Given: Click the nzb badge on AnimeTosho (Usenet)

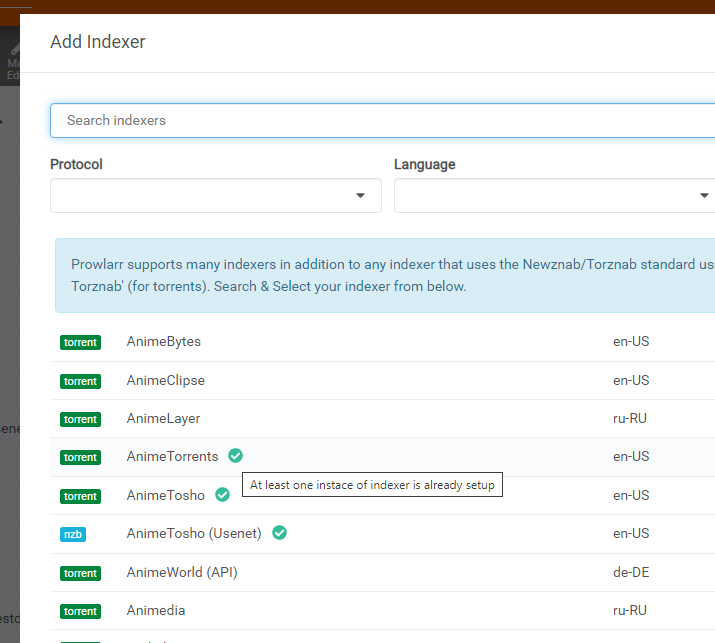Looking at the screenshot, I should [x=73, y=534].
